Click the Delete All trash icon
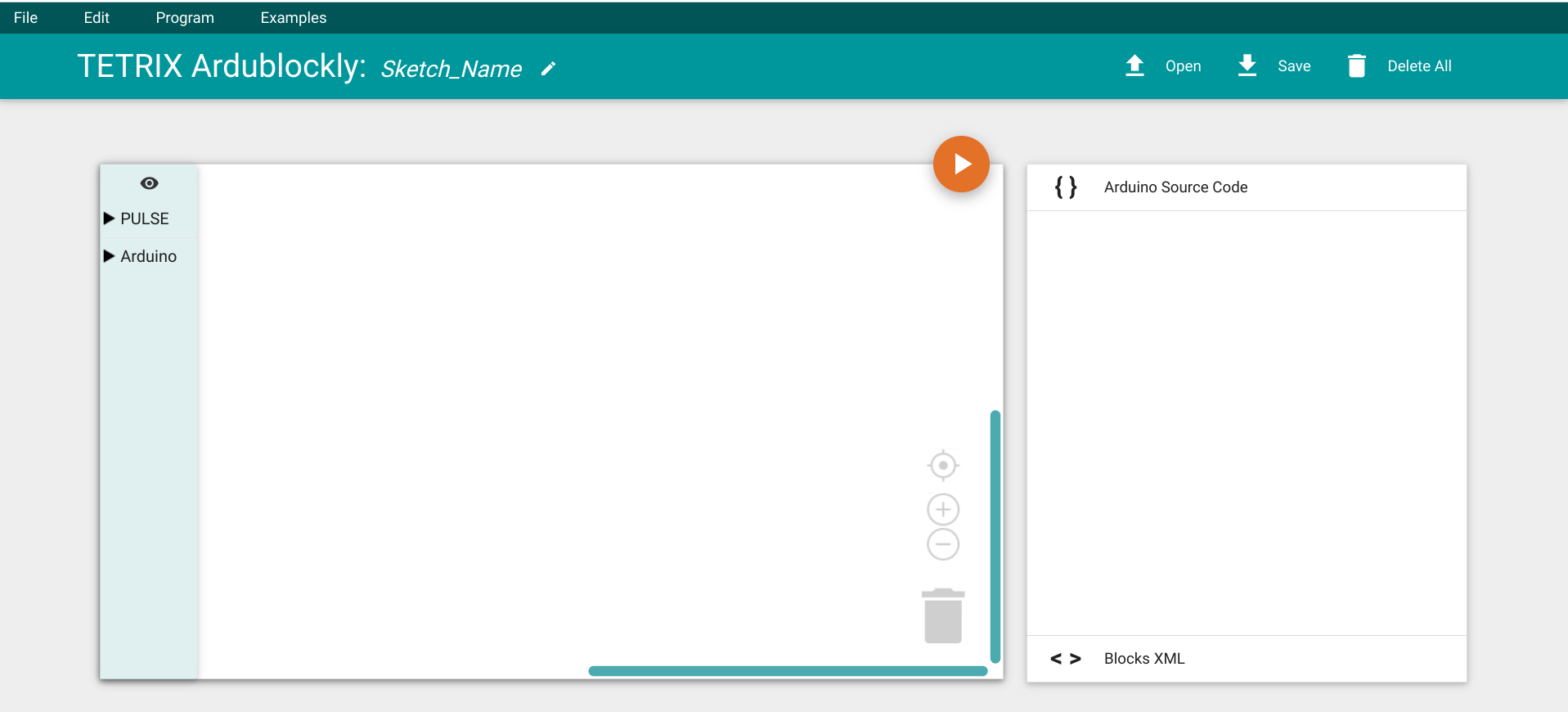This screenshot has width=1568, height=712. [1356, 65]
